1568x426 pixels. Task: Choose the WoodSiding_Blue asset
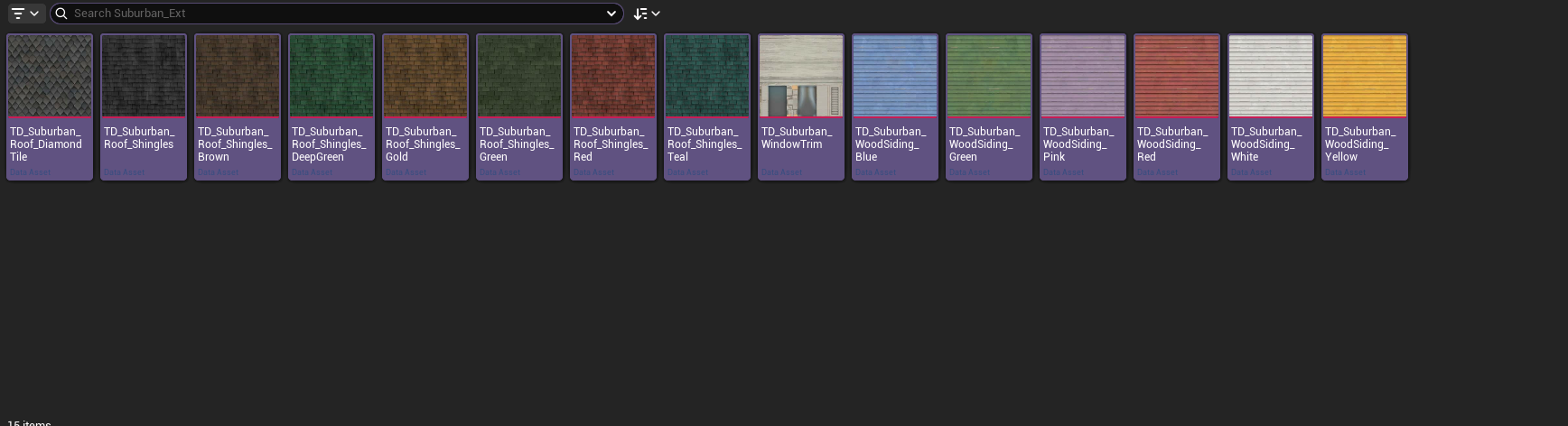[895, 77]
